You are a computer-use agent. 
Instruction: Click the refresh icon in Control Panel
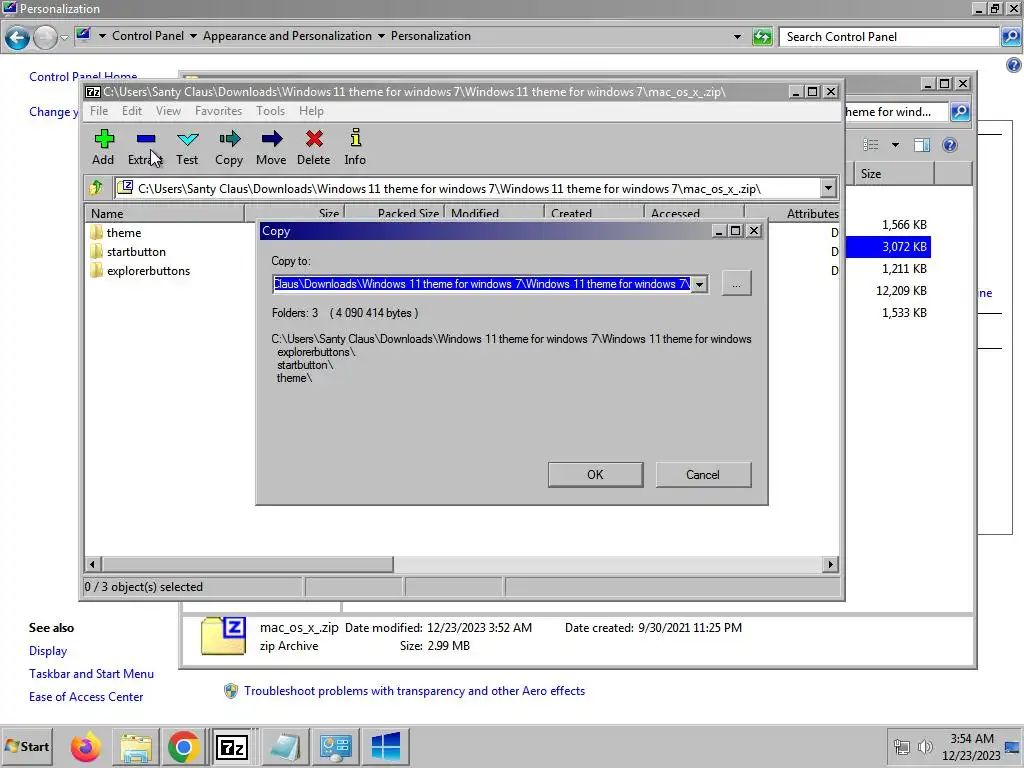762,37
